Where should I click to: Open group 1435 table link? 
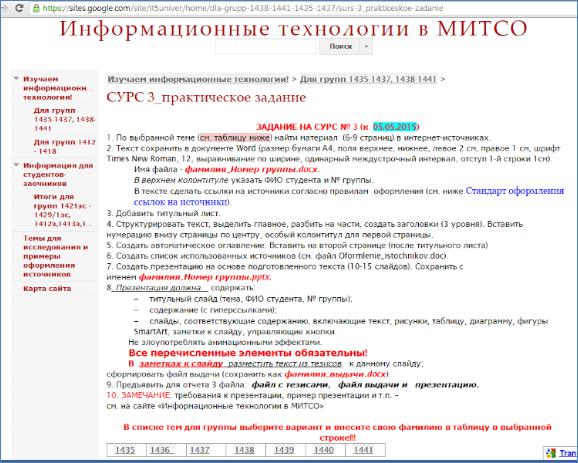click(125, 450)
